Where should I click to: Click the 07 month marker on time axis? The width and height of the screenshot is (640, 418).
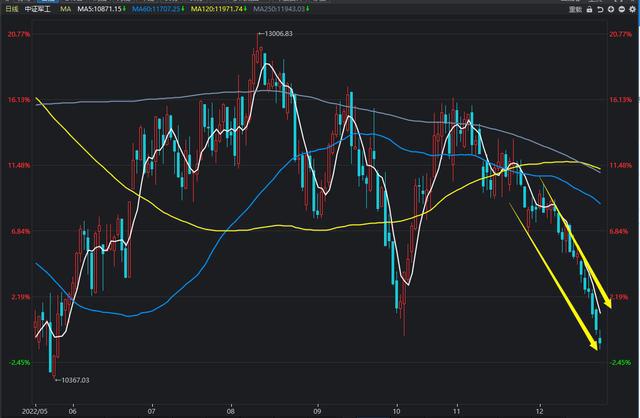coord(152,411)
